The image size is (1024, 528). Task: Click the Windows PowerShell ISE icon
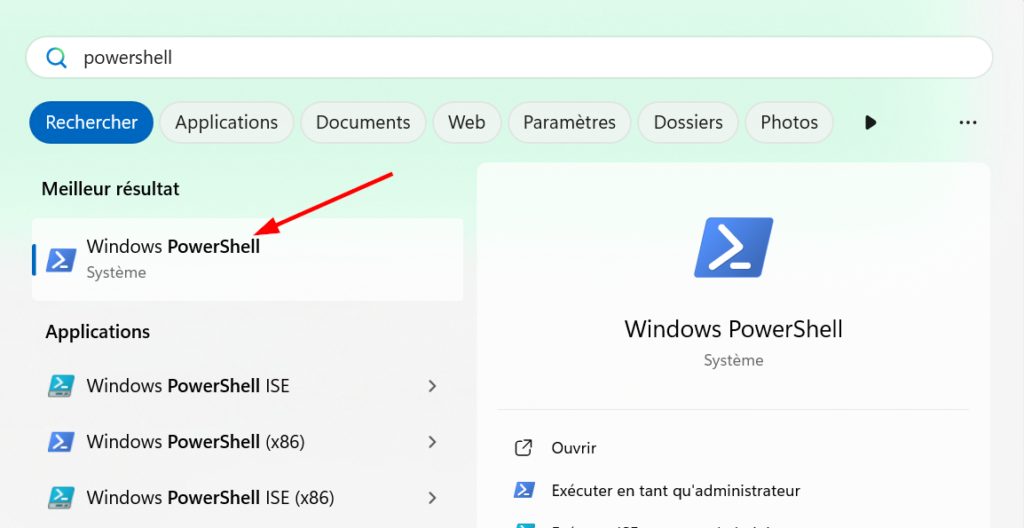tap(61, 386)
